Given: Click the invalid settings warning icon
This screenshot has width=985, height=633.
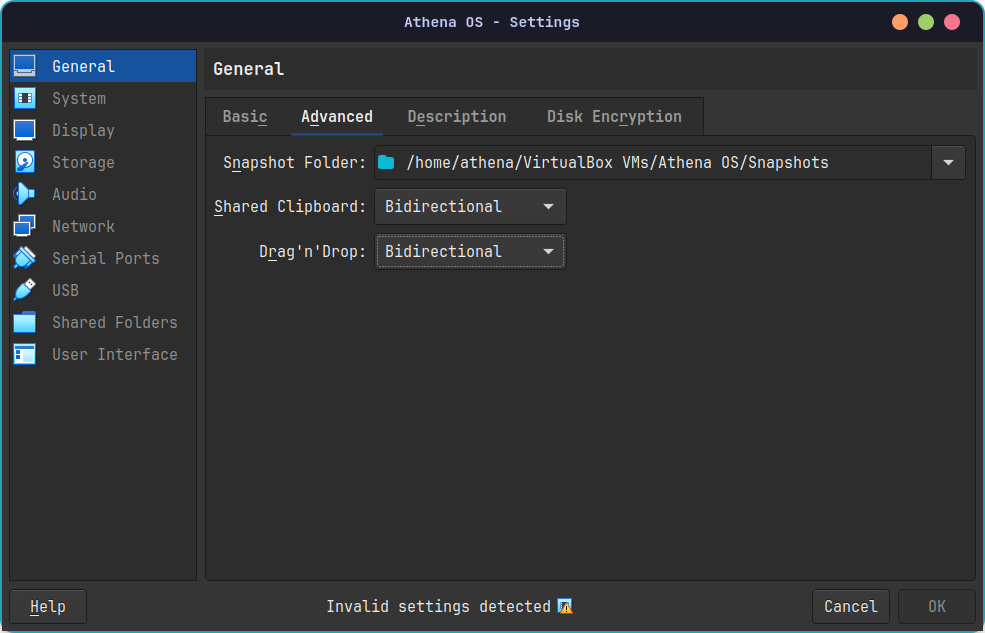Looking at the screenshot, I should (x=565, y=606).
